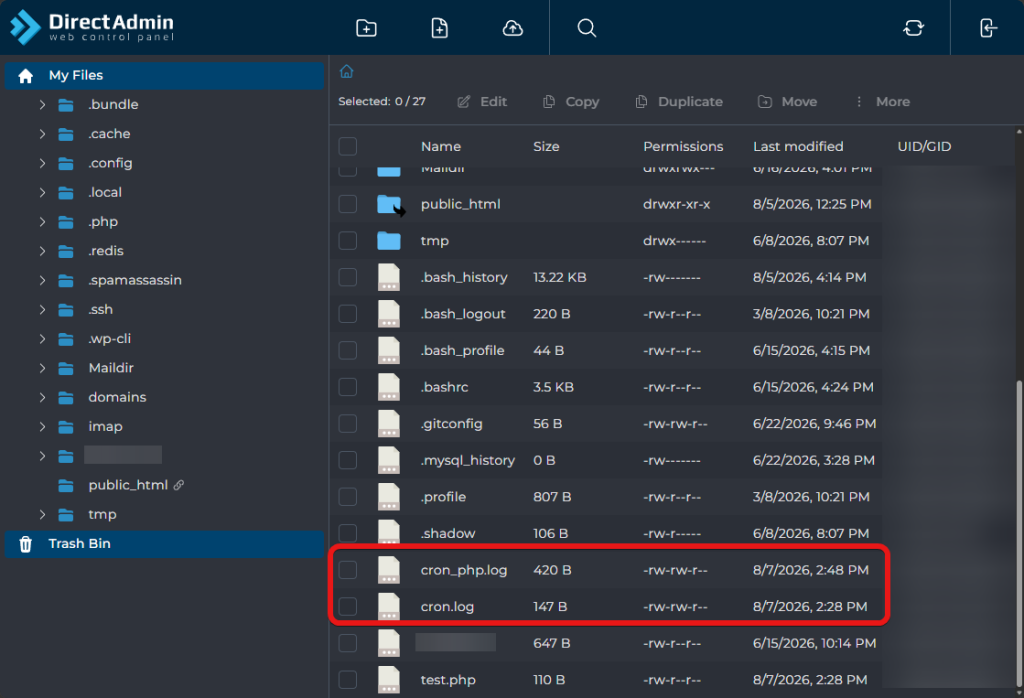
Task: Expand the Maildir tree folder chevron
Action: click(42, 368)
